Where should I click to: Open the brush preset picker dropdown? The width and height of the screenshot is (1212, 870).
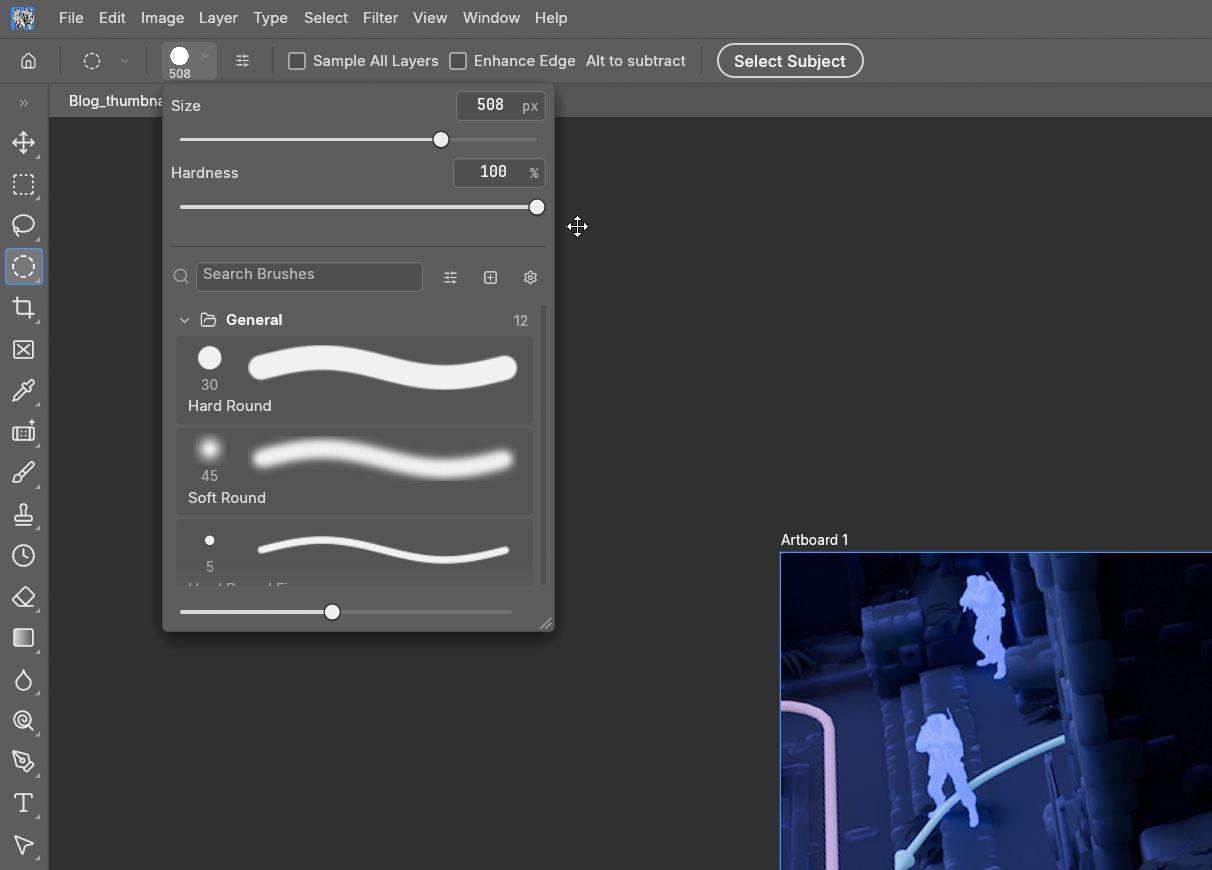coord(189,61)
